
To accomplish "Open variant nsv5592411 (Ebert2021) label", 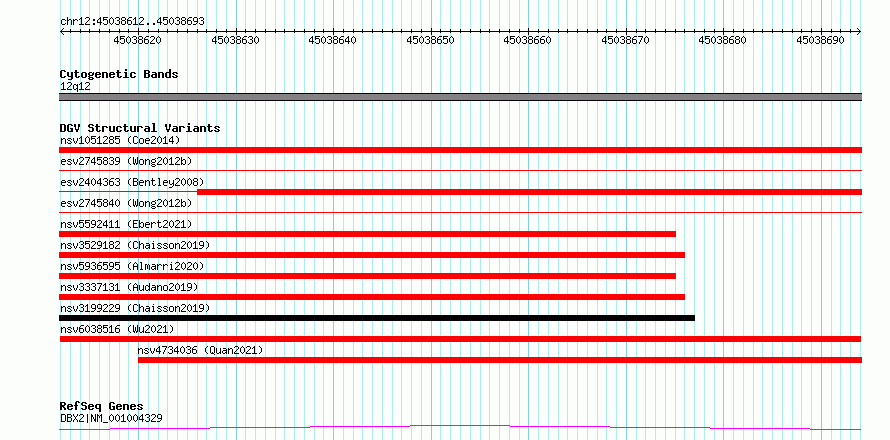I will coord(126,224).
